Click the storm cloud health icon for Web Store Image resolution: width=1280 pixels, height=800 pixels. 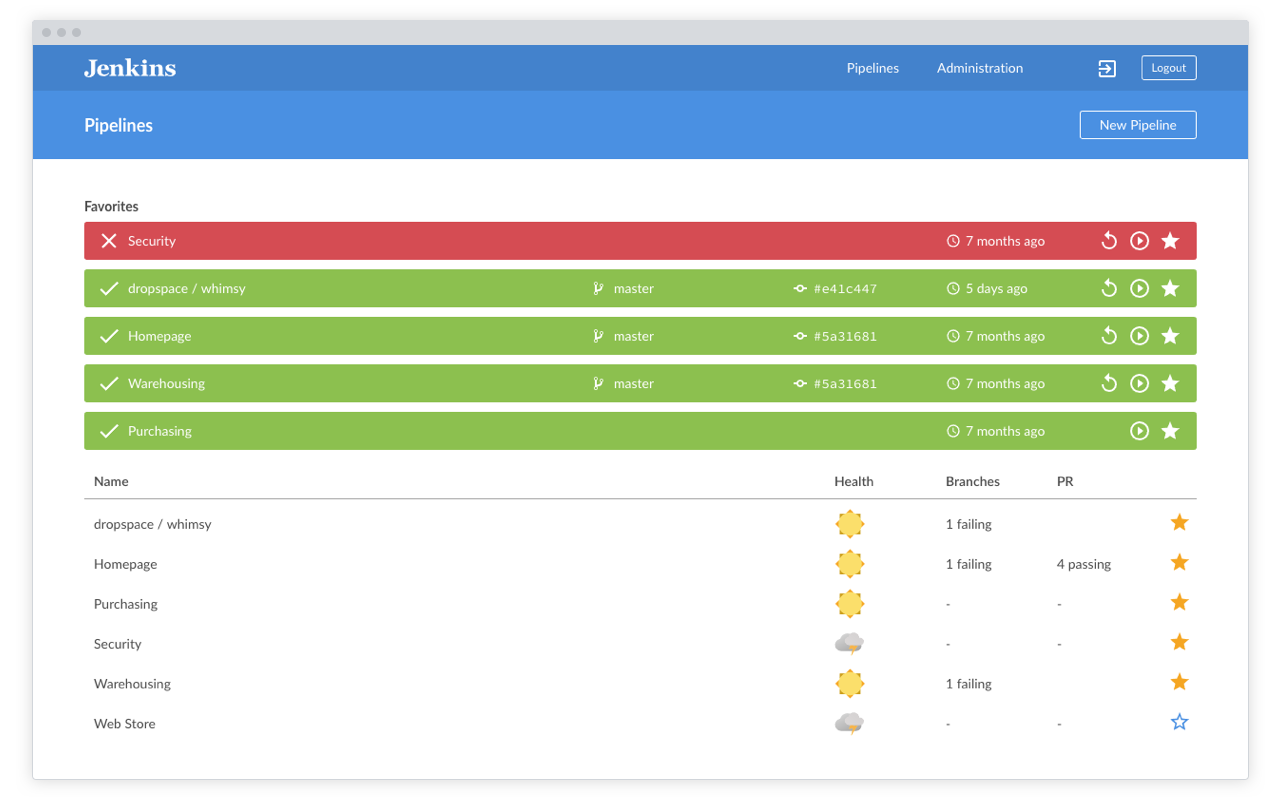point(849,722)
